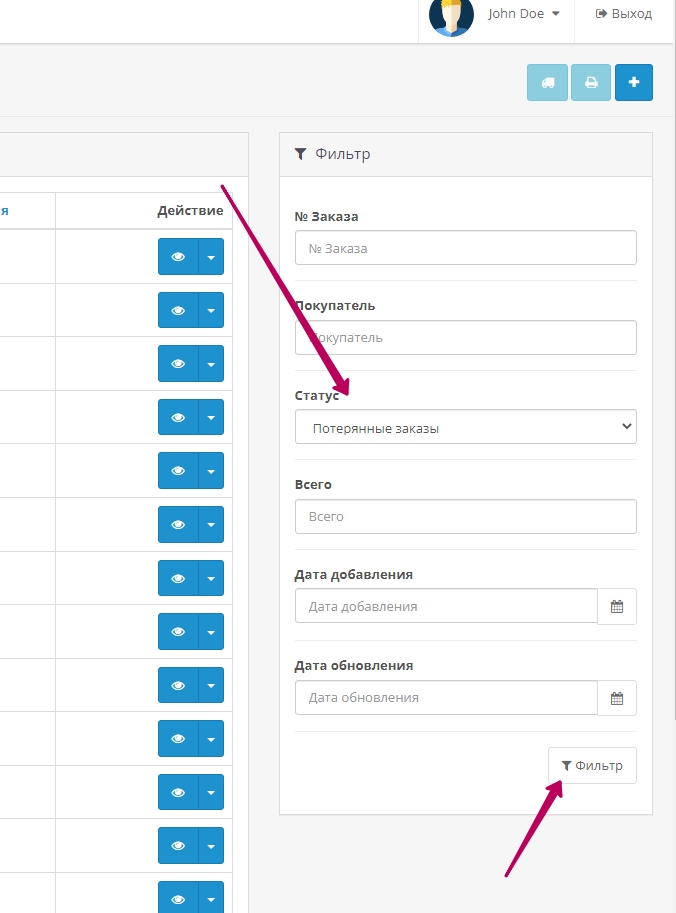Click the Дата добавления text field
Viewport: 676px width, 913px height.
[446, 606]
